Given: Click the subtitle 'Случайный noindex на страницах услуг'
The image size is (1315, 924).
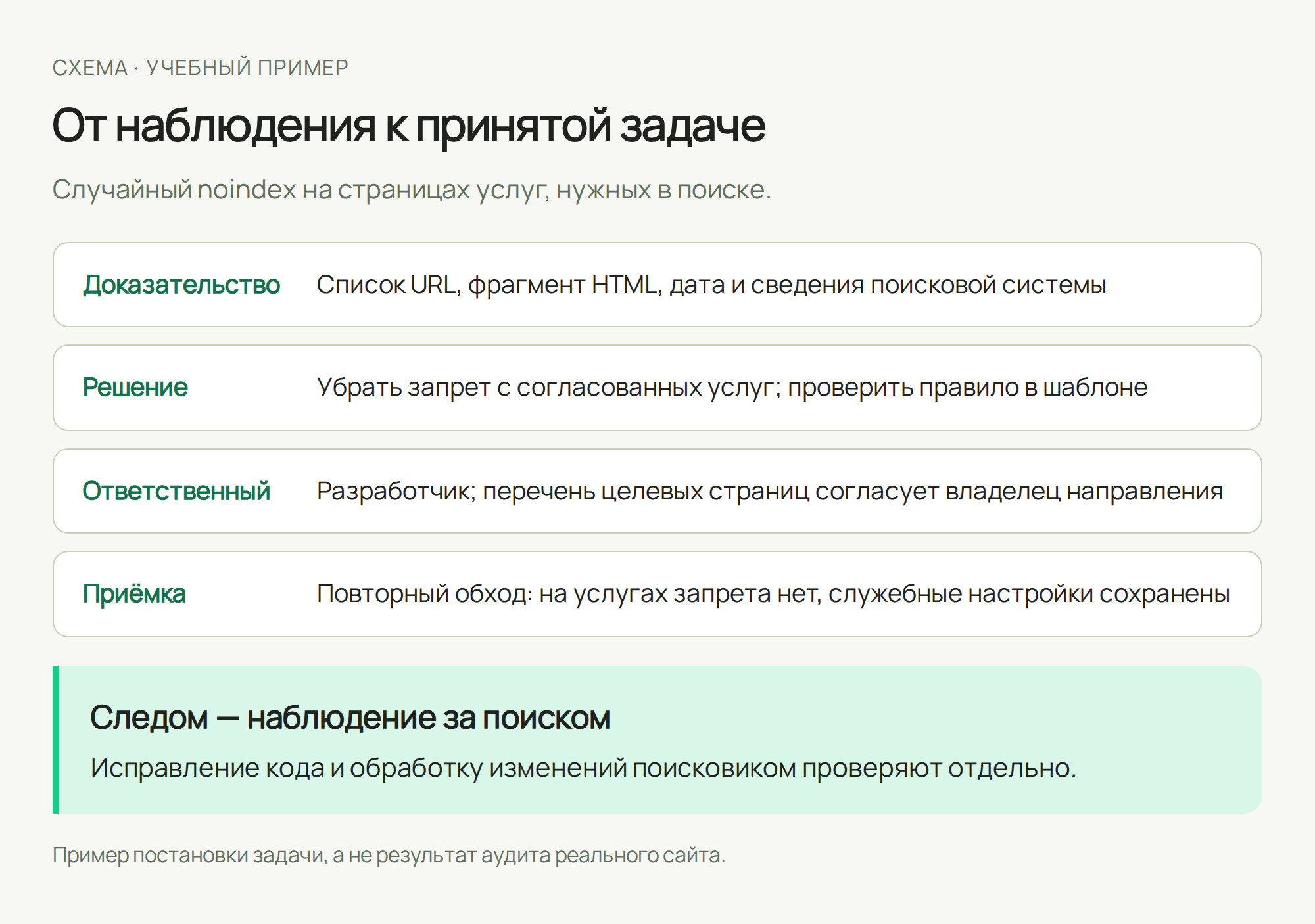Looking at the screenshot, I should 300,190.
